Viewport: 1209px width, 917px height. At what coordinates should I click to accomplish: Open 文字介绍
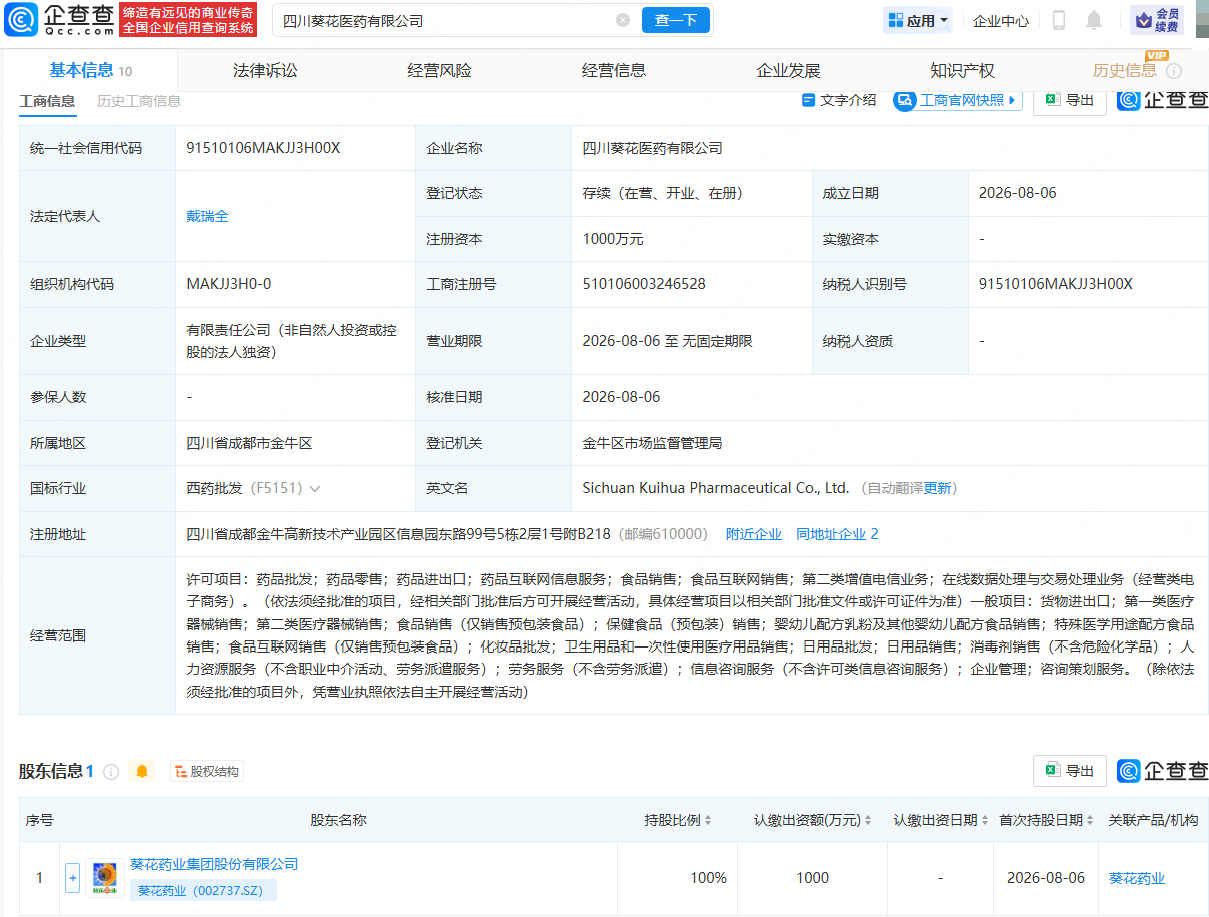pos(839,100)
